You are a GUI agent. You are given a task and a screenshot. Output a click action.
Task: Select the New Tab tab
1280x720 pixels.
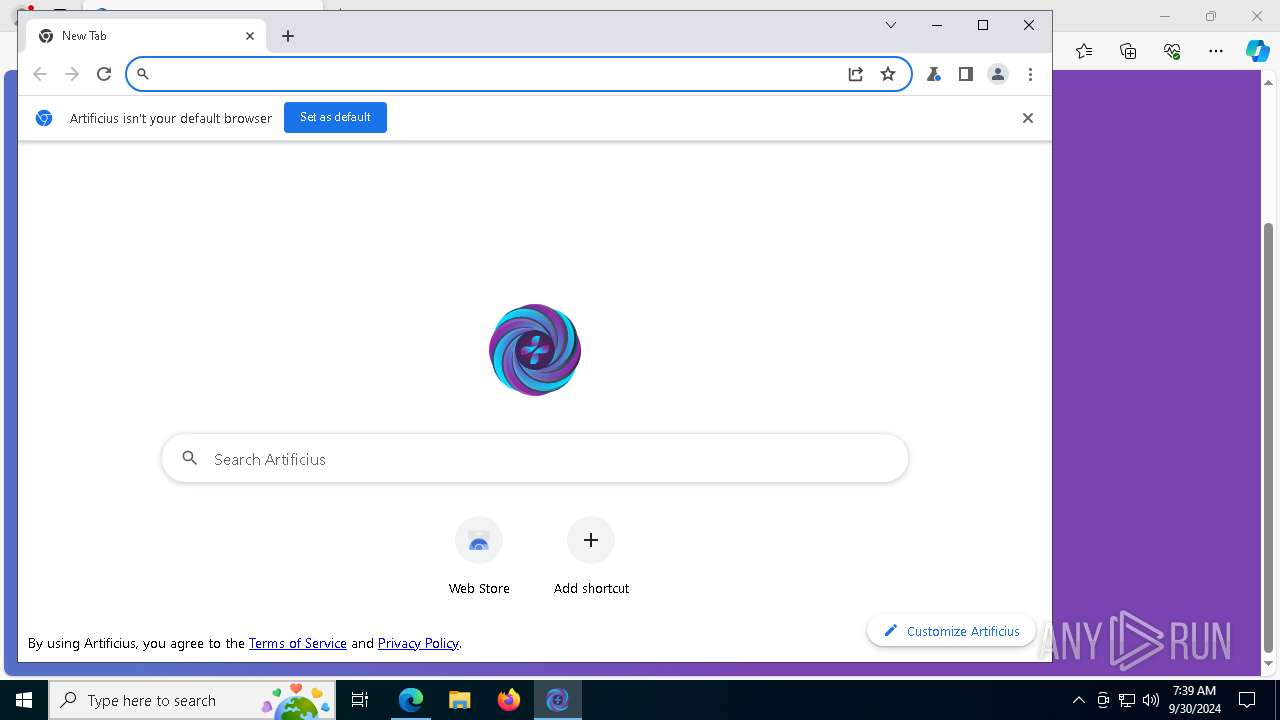pos(146,36)
